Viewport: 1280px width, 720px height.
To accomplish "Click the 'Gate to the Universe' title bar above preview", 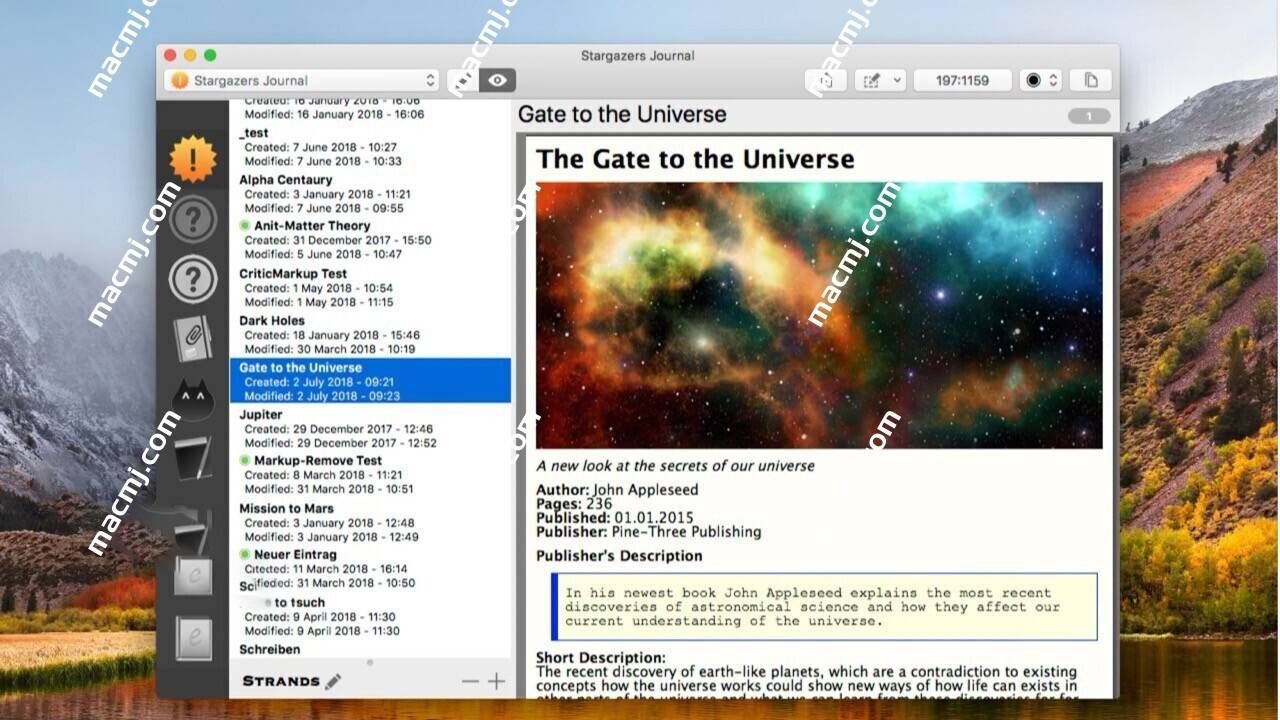I will tap(622, 114).
